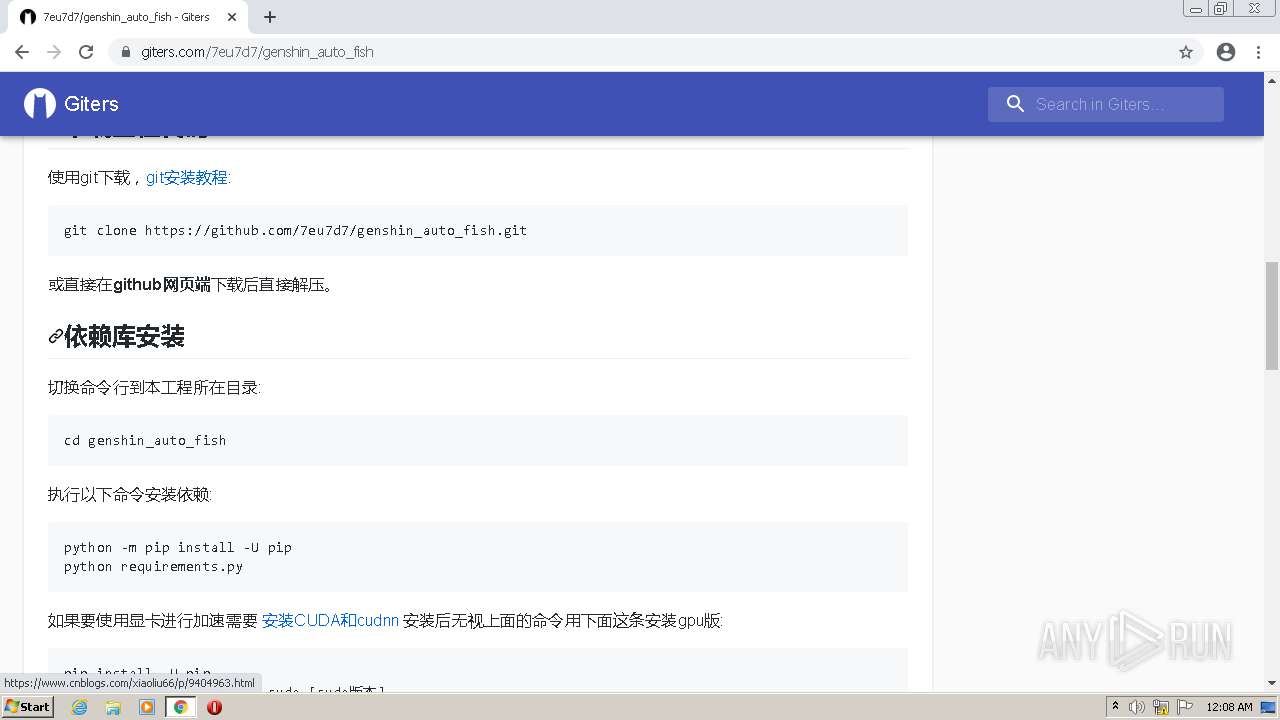
Task: Go back with browser back arrow
Action: pyautogui.click(x=22, y=52)
